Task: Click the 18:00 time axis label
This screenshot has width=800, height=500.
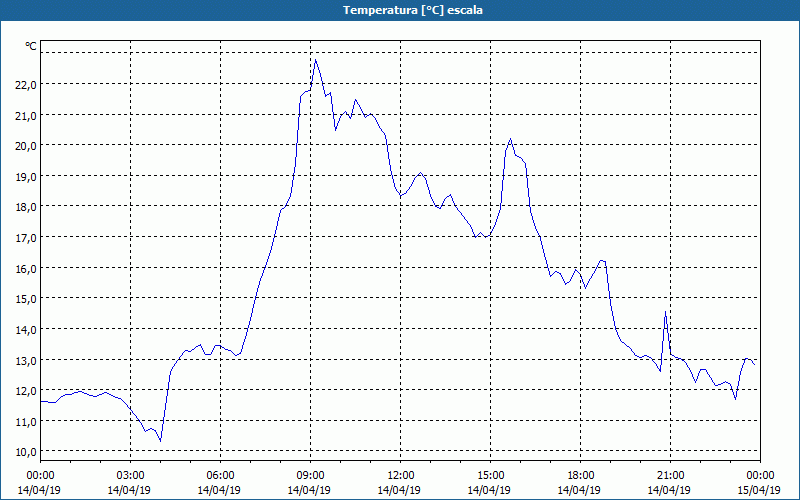Action: [581, 476]
